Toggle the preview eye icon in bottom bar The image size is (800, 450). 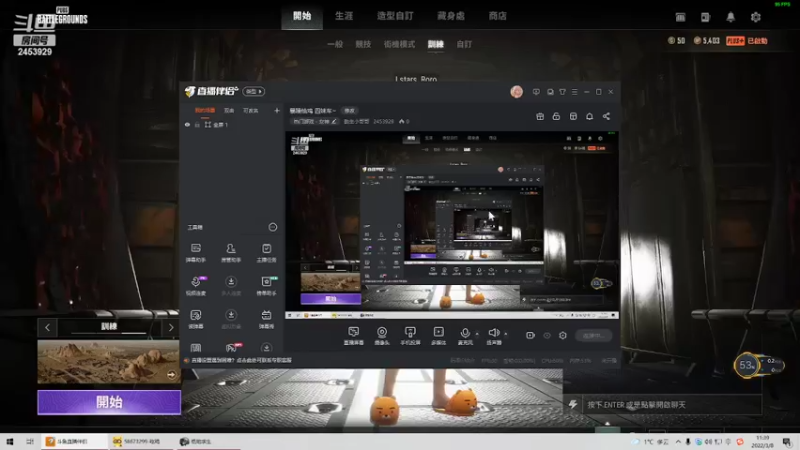[x=547, y=335]
